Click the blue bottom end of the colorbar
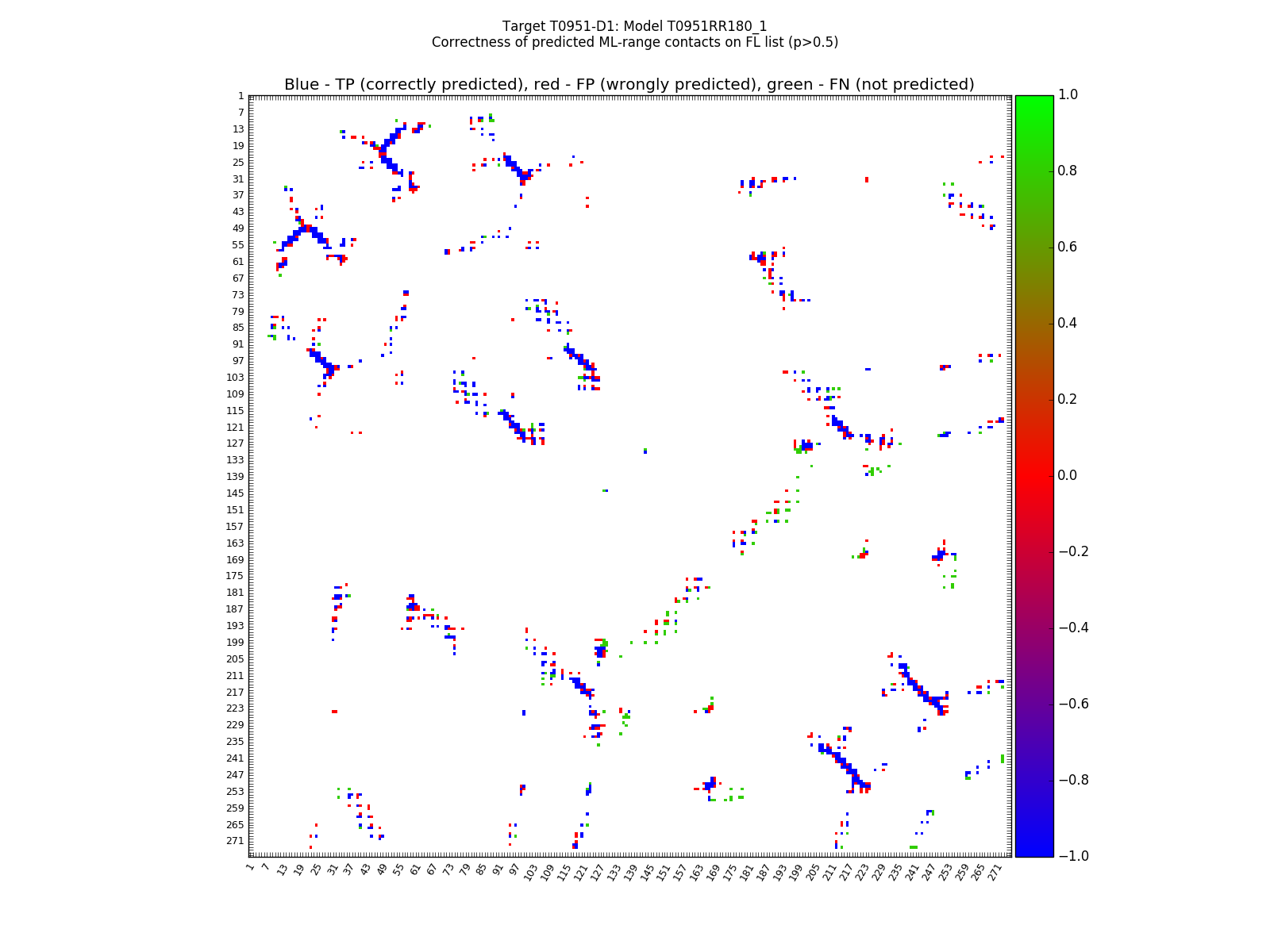The image size is (1270, 952). point(1033,849)
